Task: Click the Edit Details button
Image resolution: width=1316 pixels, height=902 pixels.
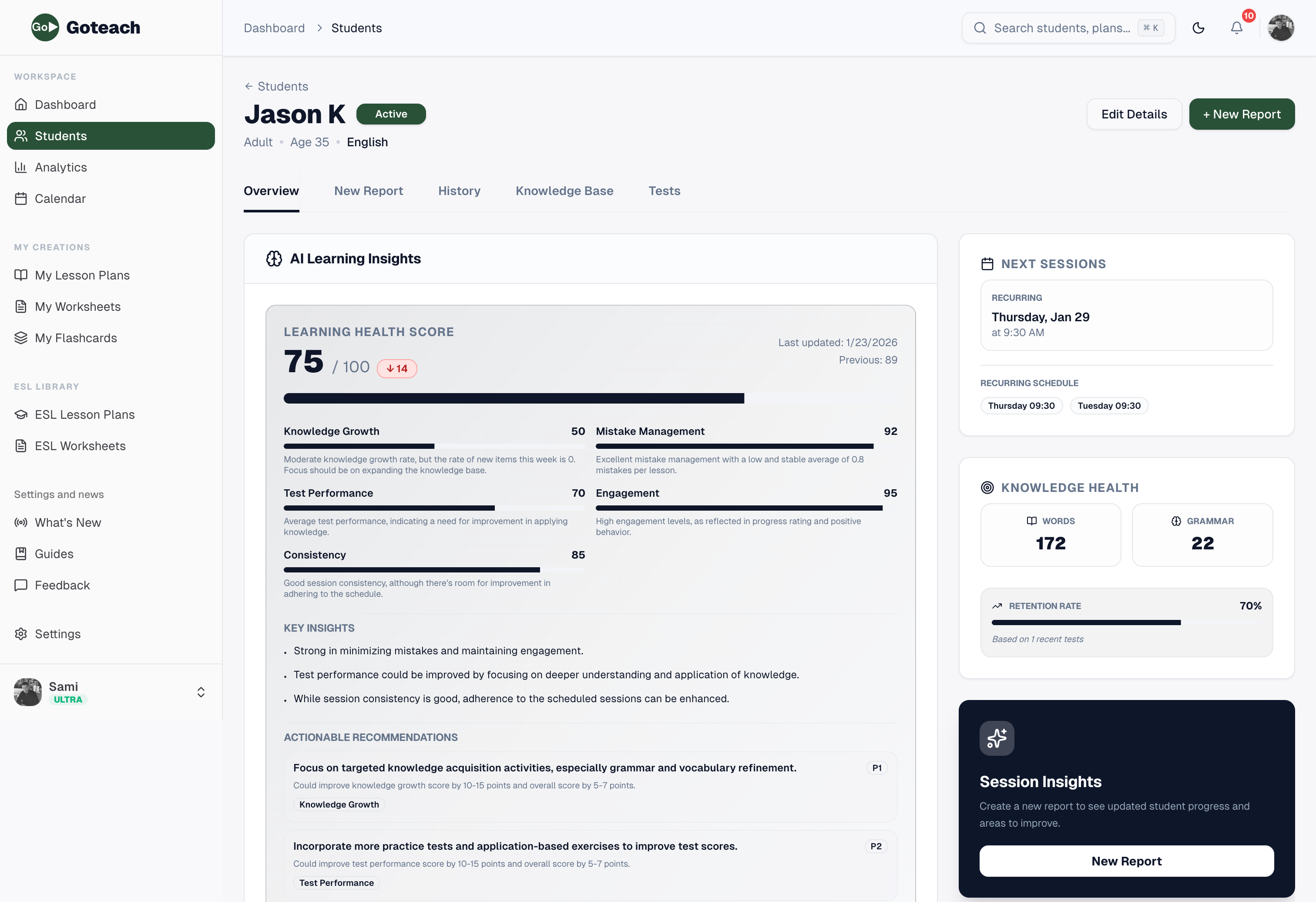Action: [1134, 114]
